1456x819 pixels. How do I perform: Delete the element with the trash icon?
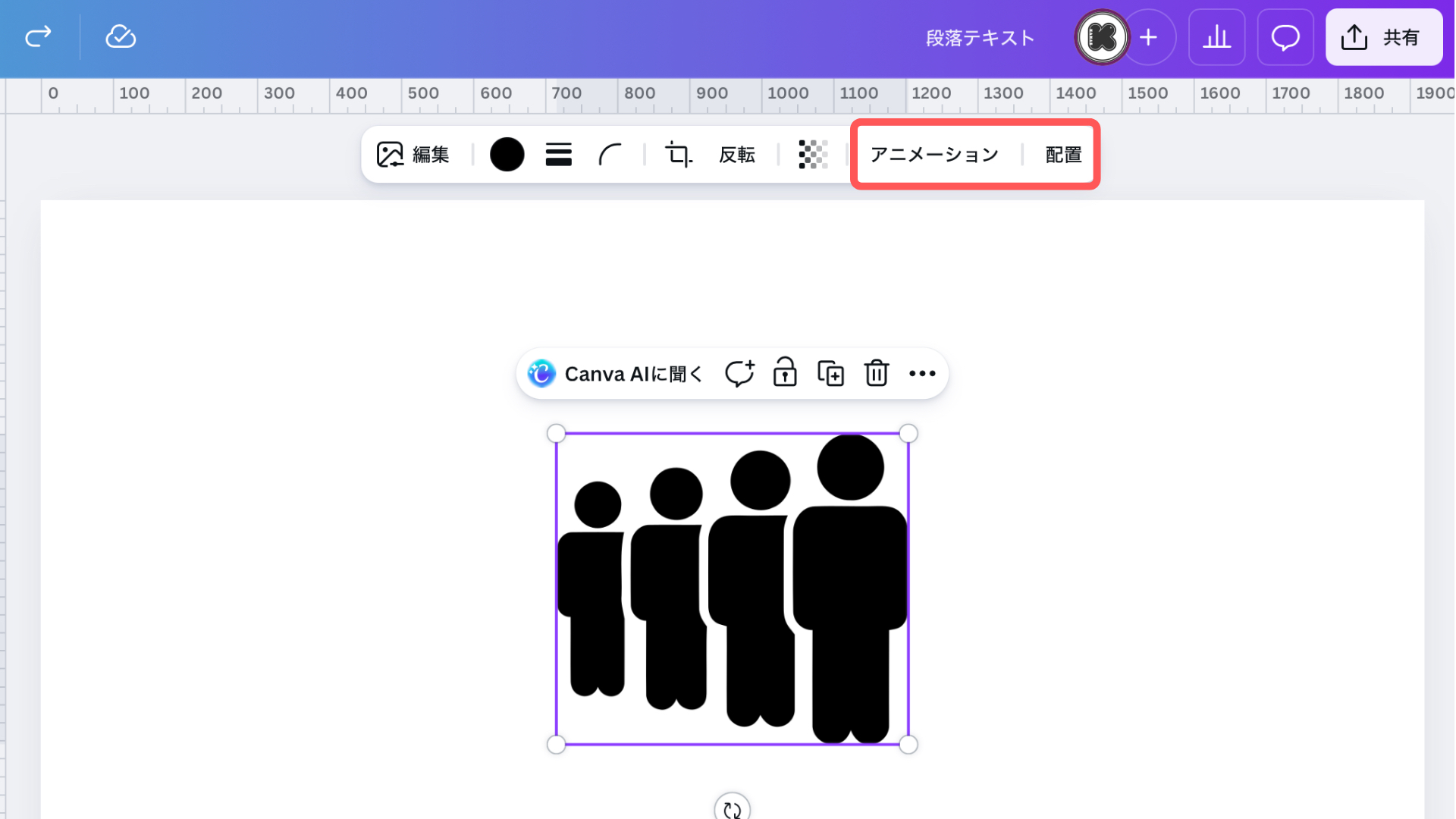point(877,373)
